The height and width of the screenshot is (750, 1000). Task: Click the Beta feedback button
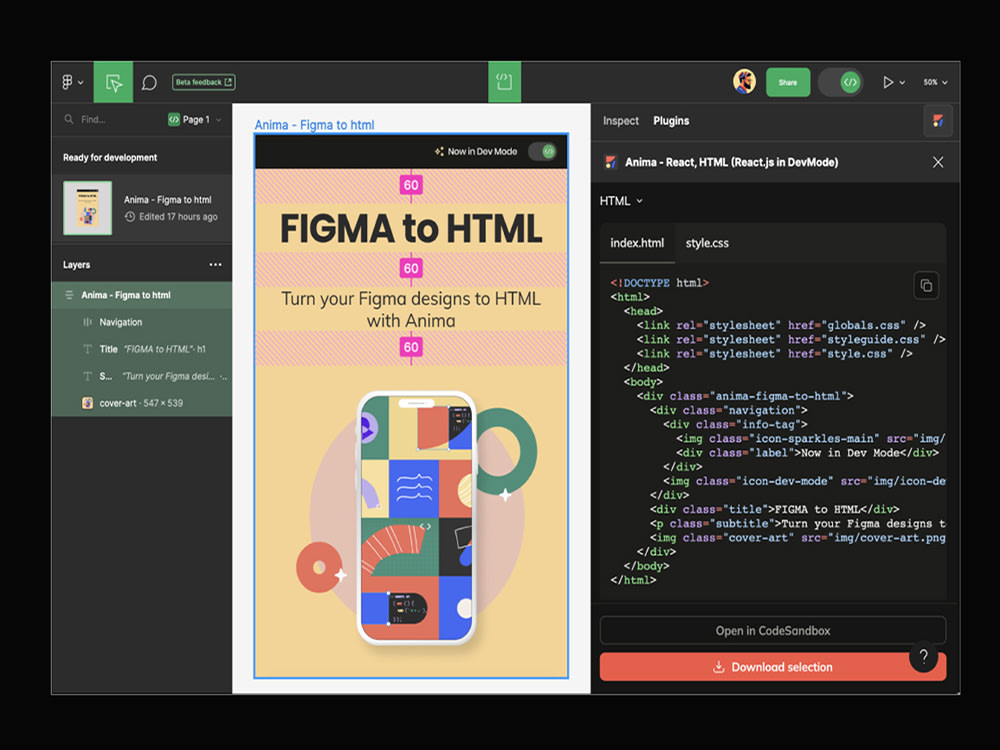coord(204,82)
